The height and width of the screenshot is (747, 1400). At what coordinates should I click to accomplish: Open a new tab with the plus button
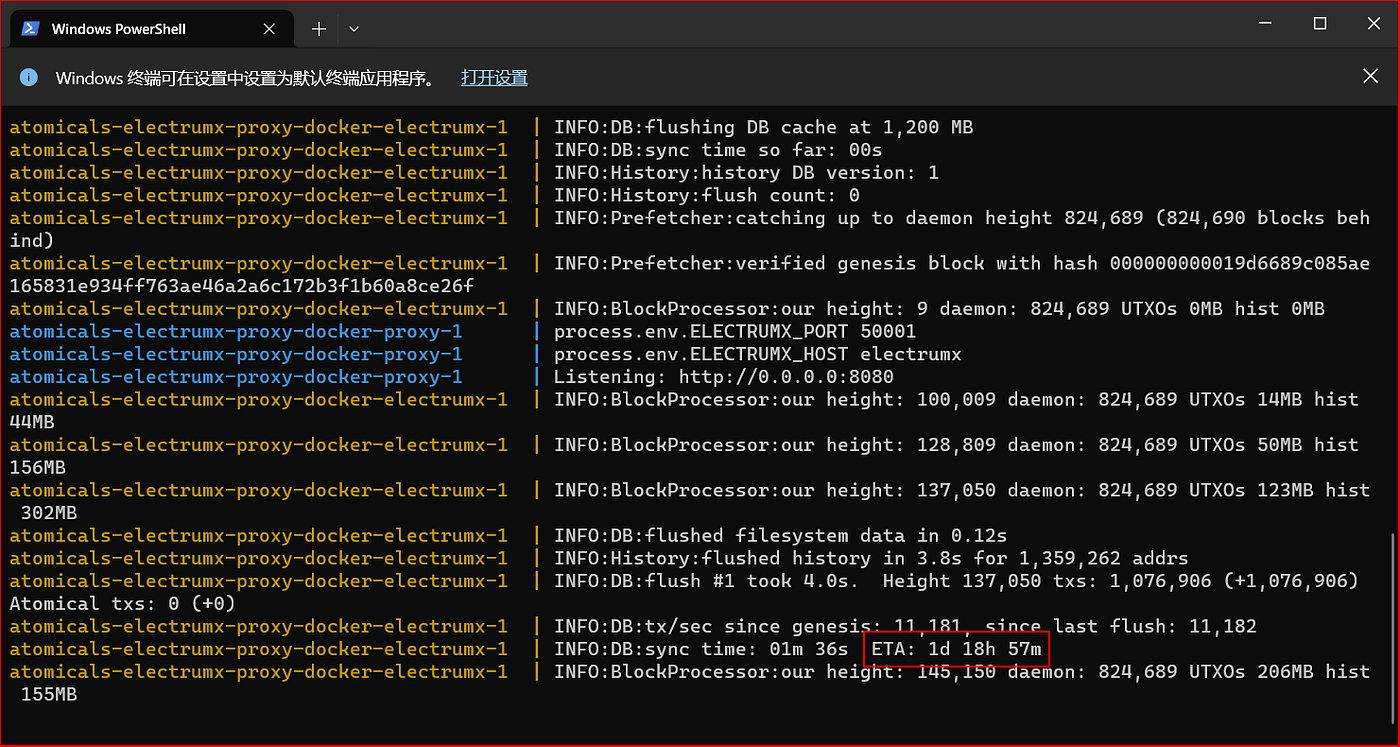[x=319, y=29]
